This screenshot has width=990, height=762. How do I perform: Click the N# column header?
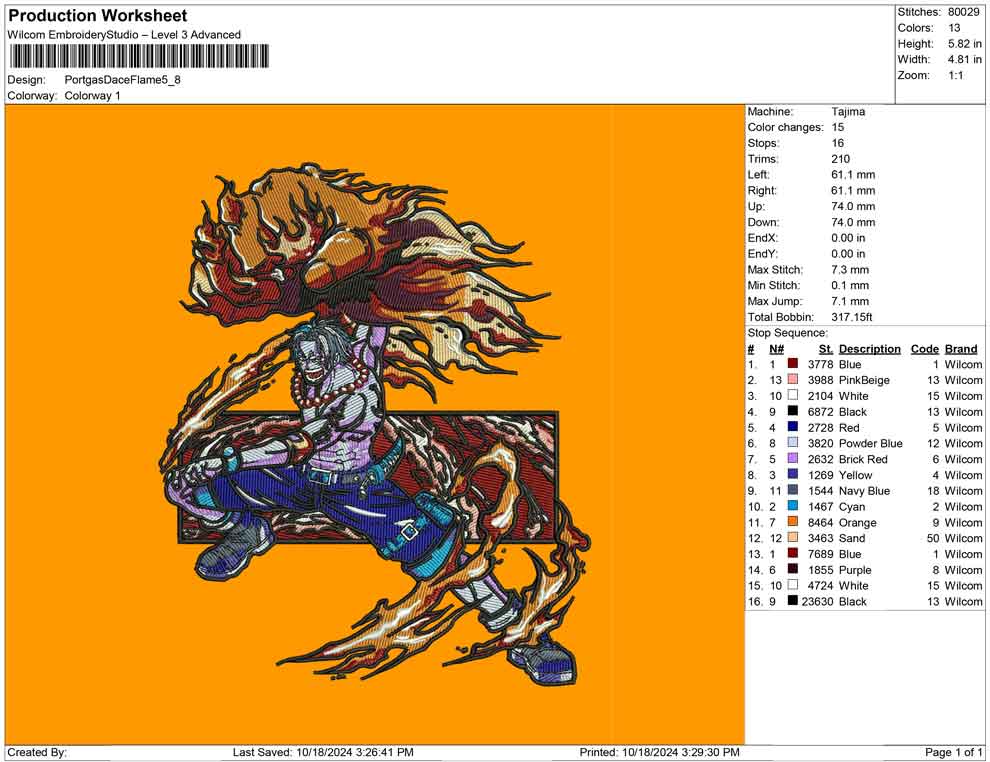777,349
